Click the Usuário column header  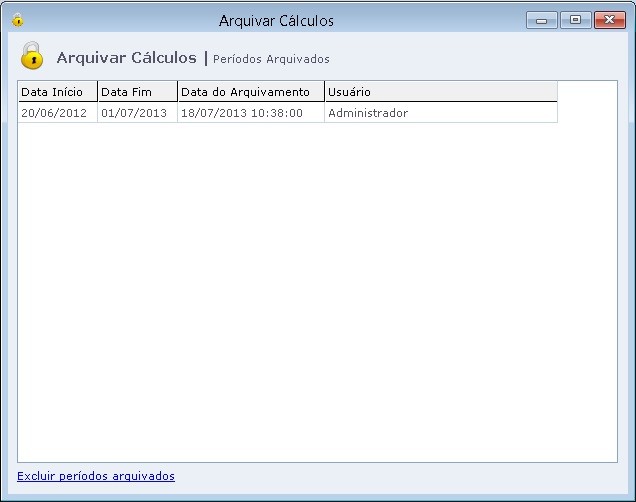tap(440, 92)
